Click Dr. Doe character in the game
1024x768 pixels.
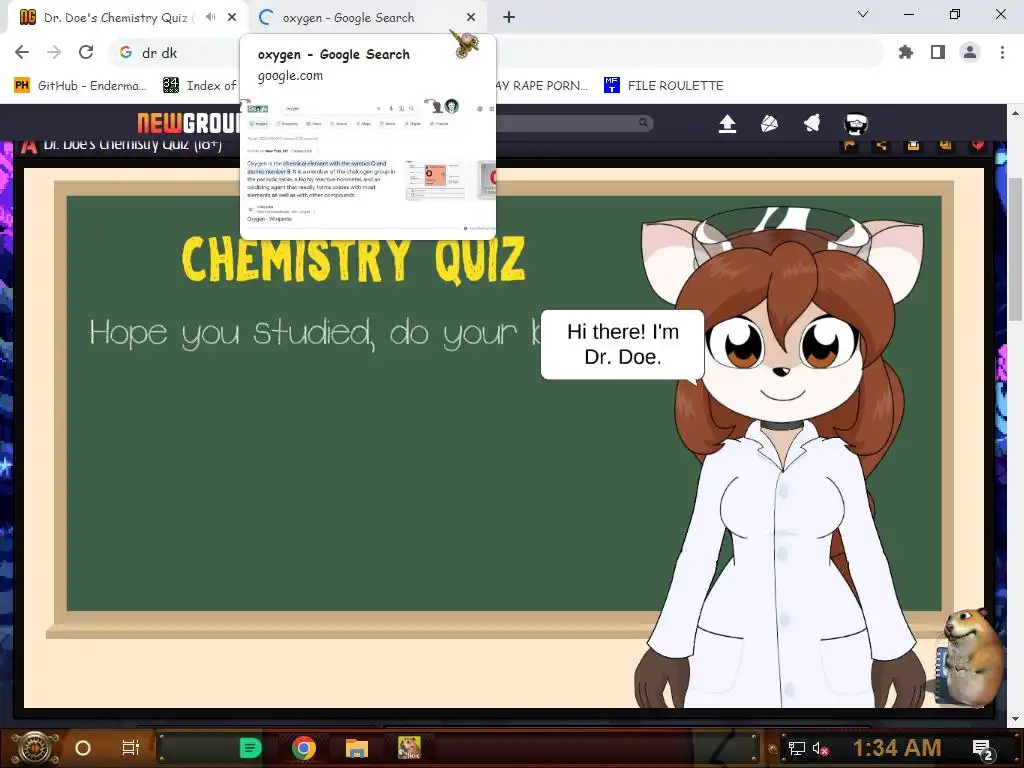point(780,457)
